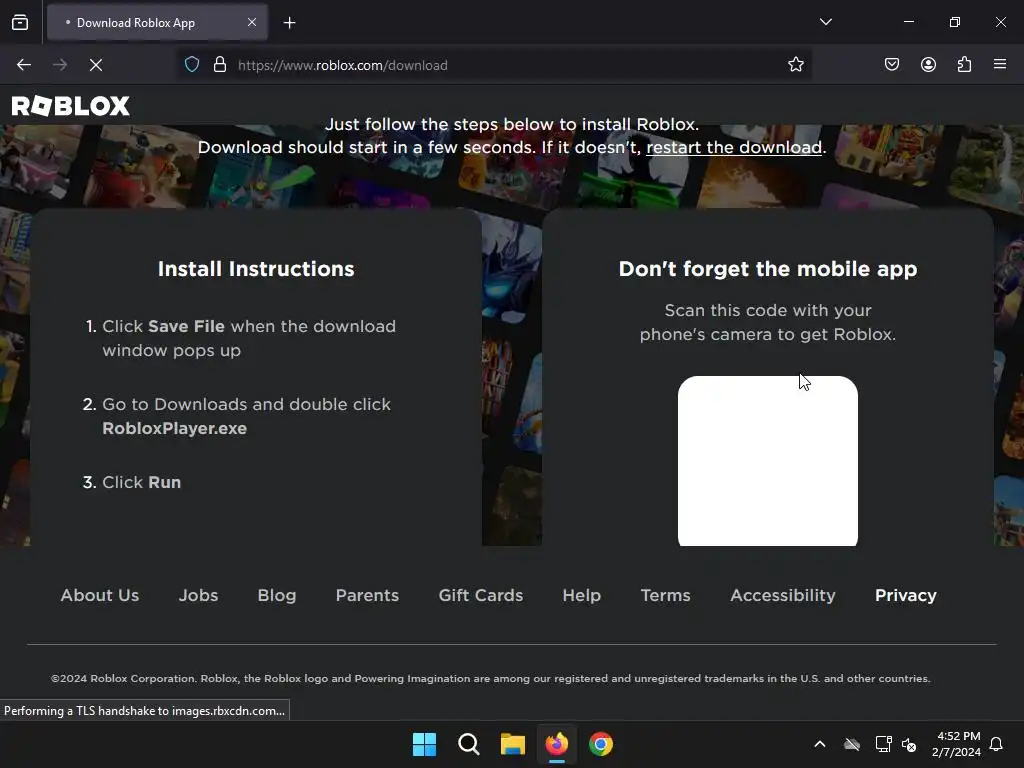
Task: Visit the Blog footer link
Action: pos(277,596)
